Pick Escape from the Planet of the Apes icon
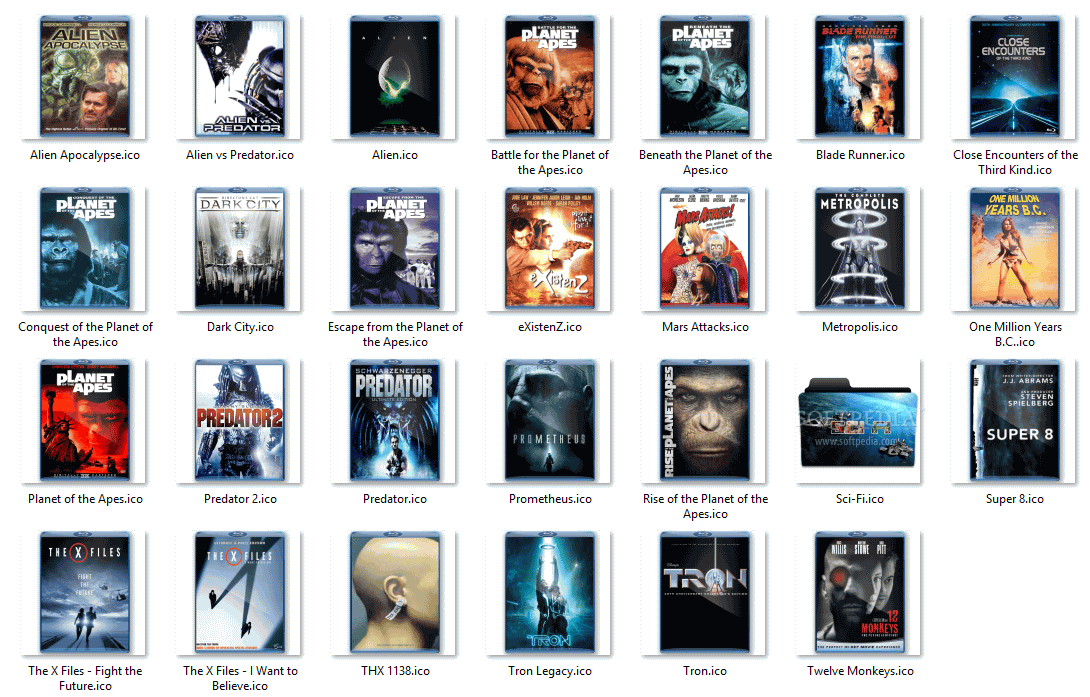The image size is (1090, 697). 395,248
